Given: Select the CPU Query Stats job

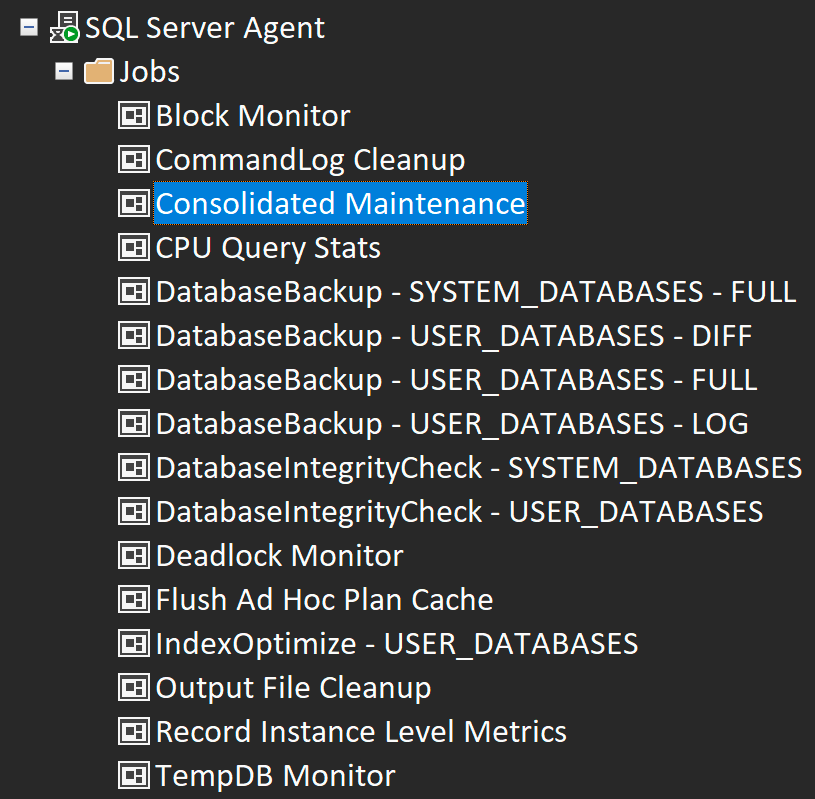Looking at the screenshot, I should coord(268,248).
